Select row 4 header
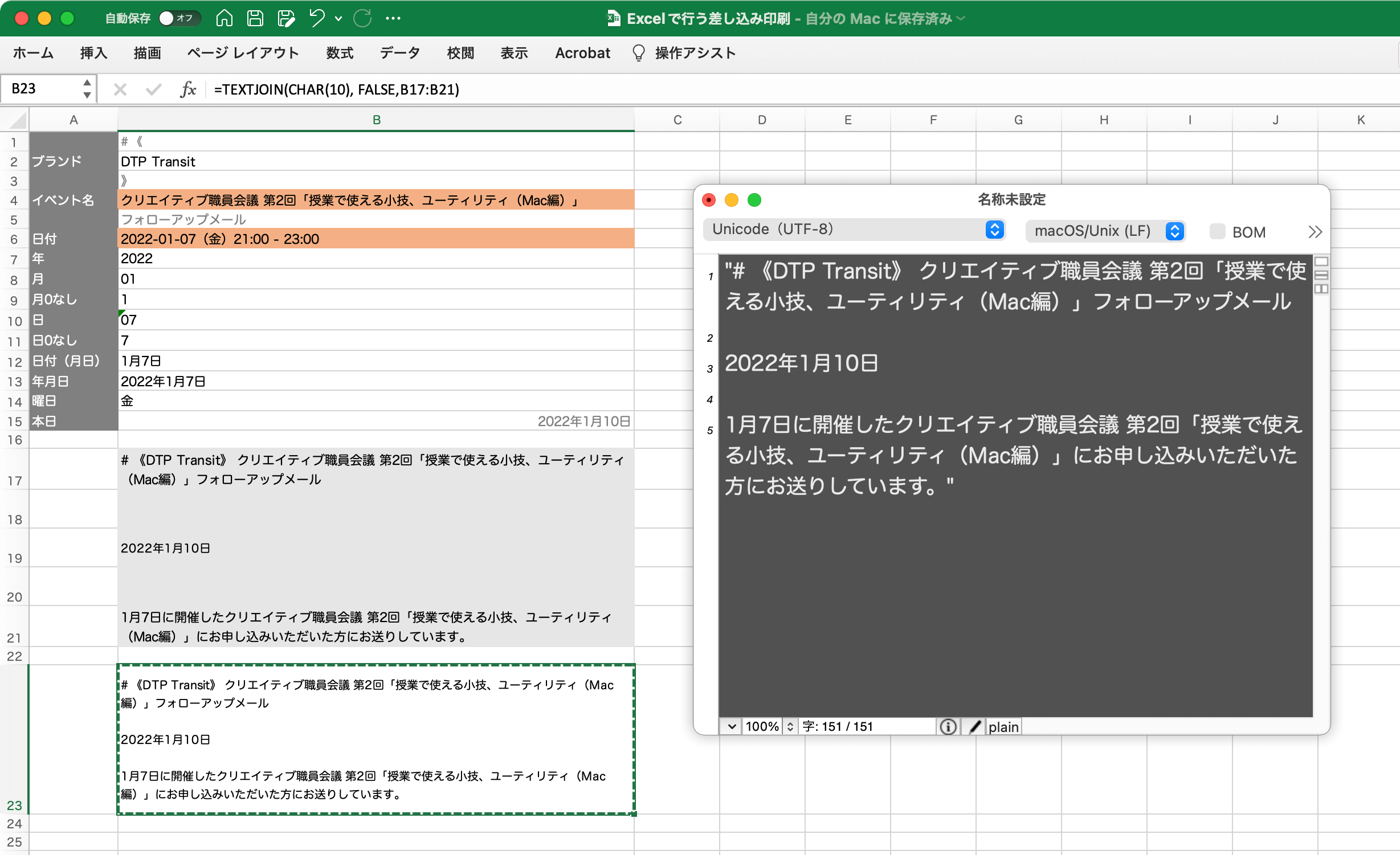The height and width of the screenshot is (855, 1400). 14,201
